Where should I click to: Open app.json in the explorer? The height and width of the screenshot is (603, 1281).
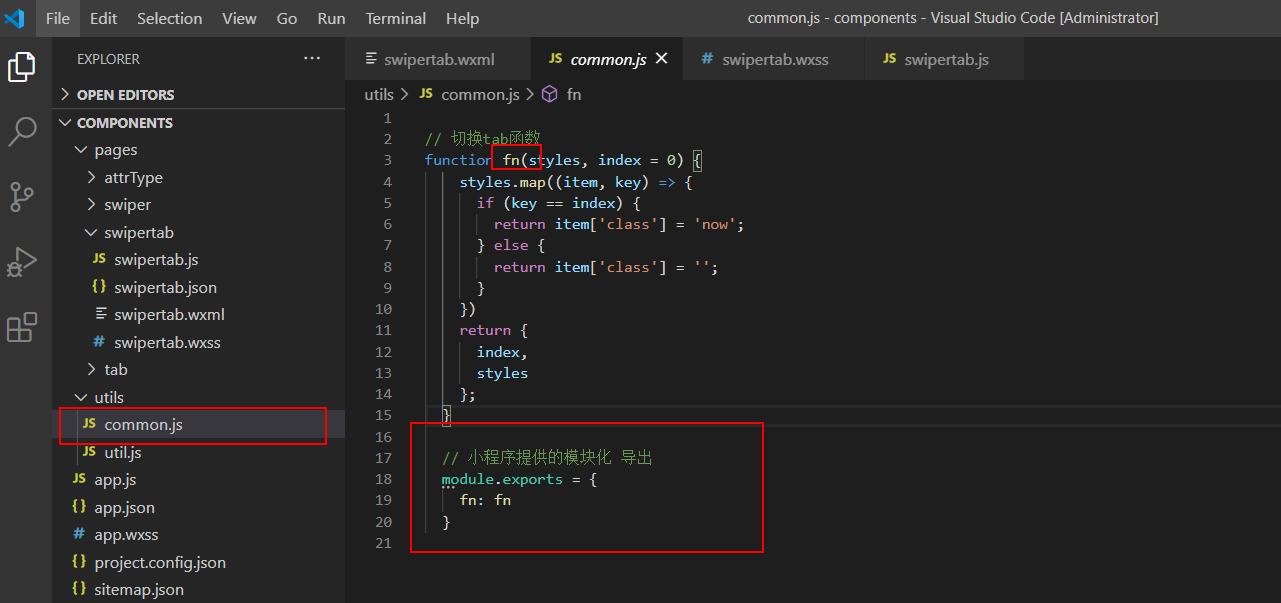tap(198, 508)
